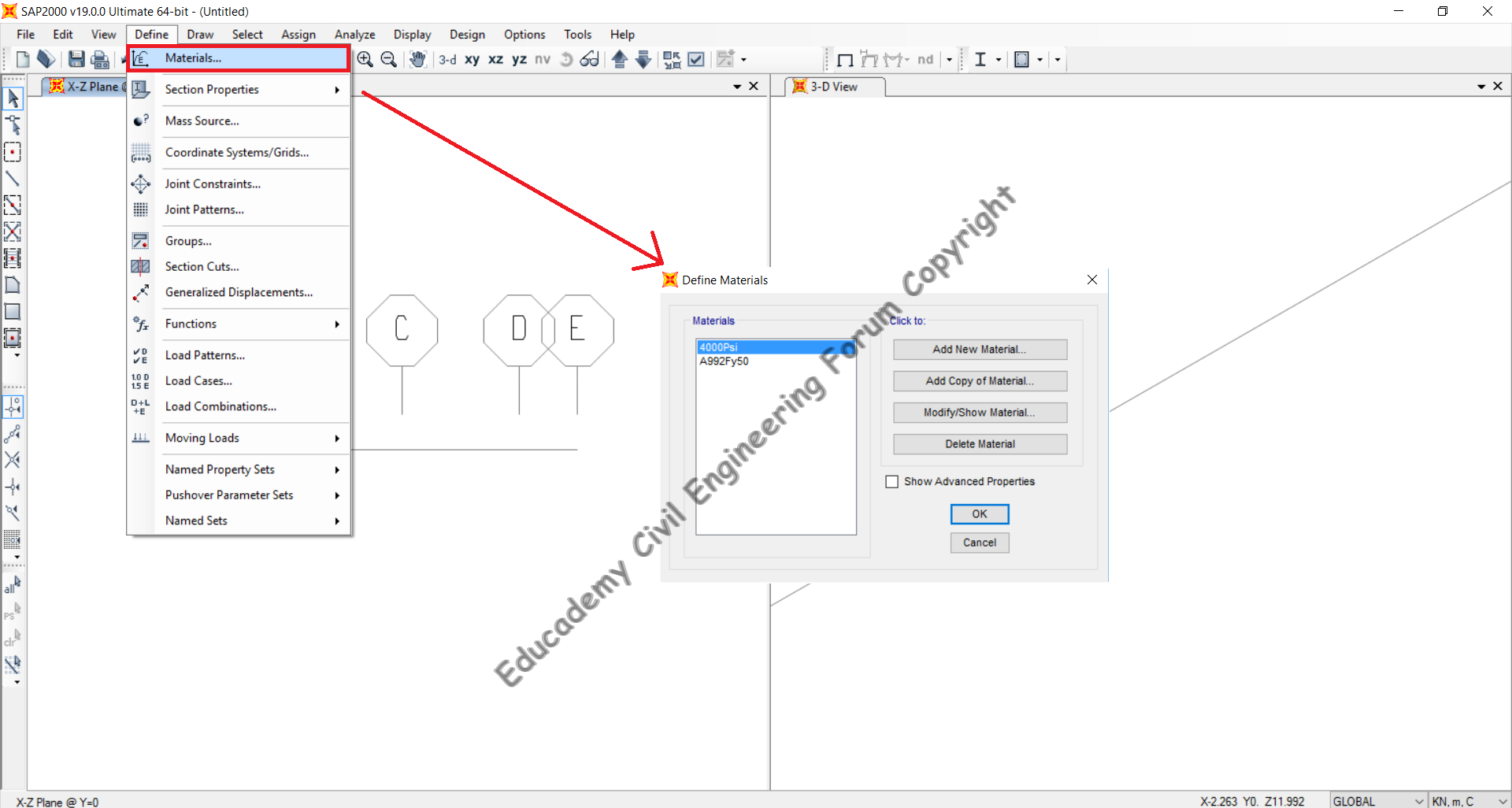Screen dimensions: 1512x808
Task: Open dropdown arrow next to I-section icon
Action: [999, 60]
